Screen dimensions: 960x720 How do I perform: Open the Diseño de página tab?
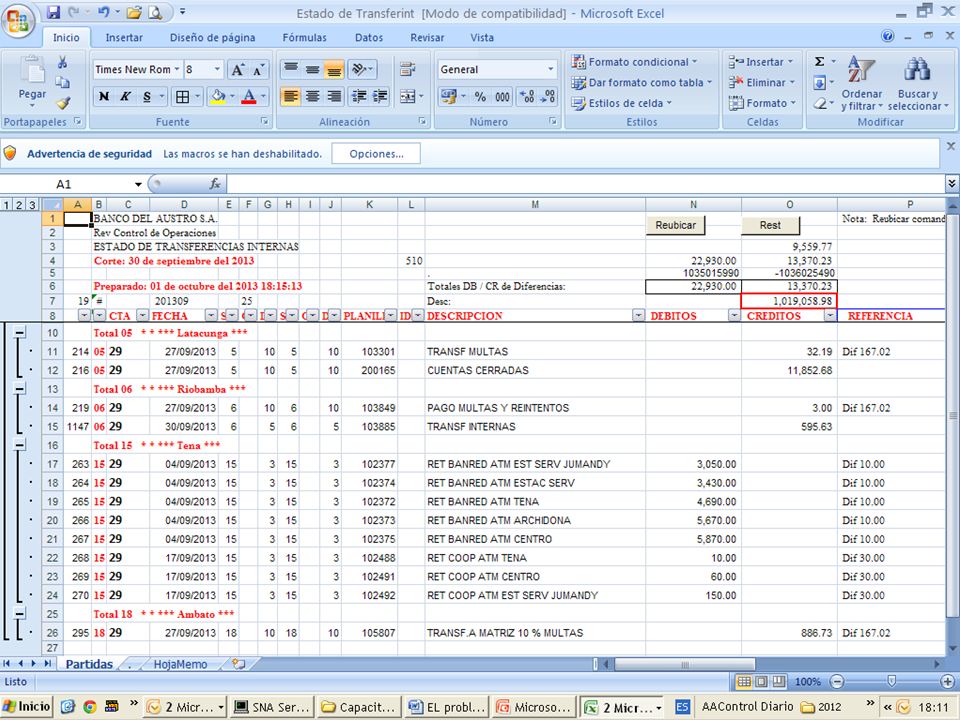click(x=212, y=37)
